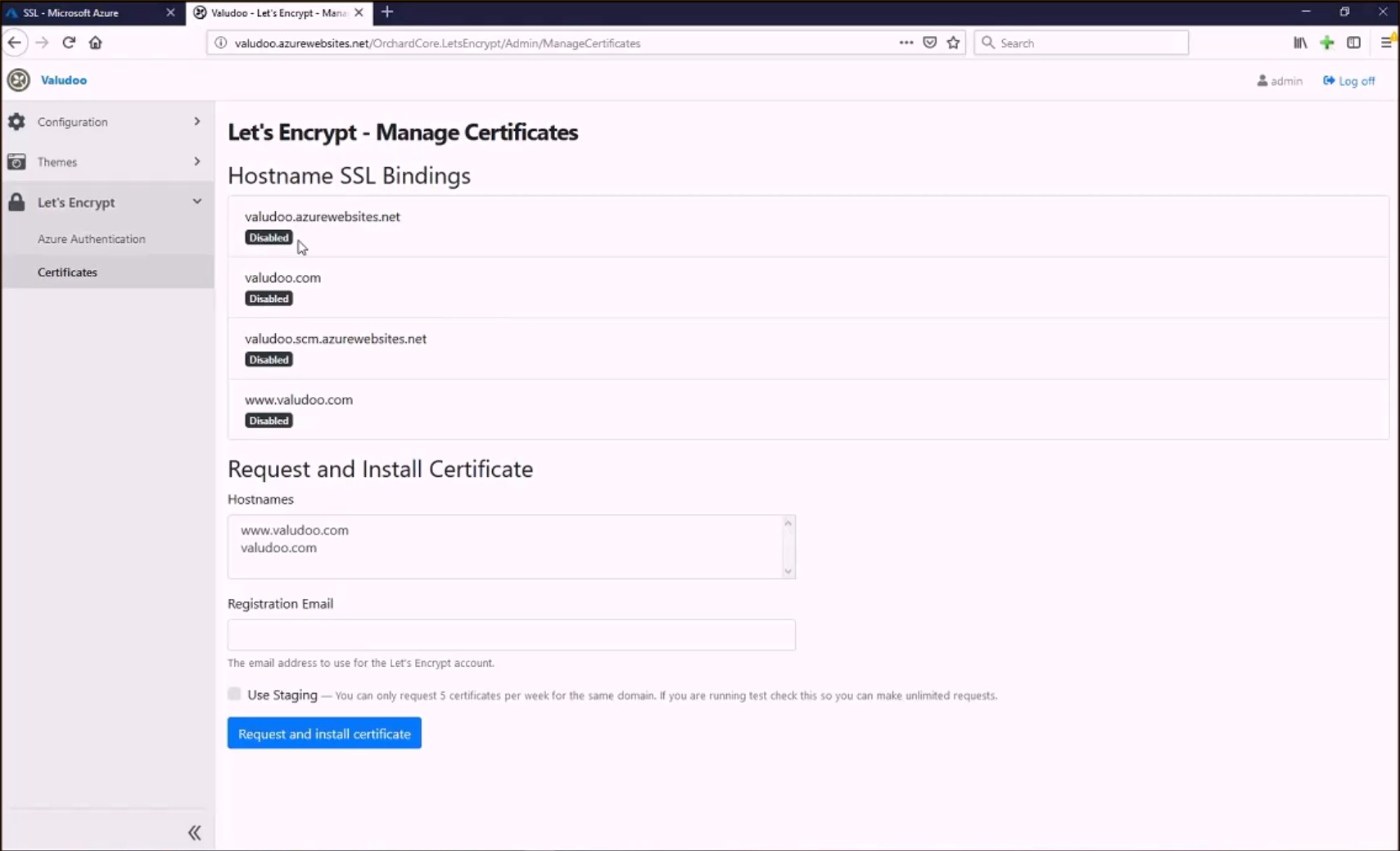Open the Firefox Library icon
The image size is (1400, 851).
(1300, 43)
